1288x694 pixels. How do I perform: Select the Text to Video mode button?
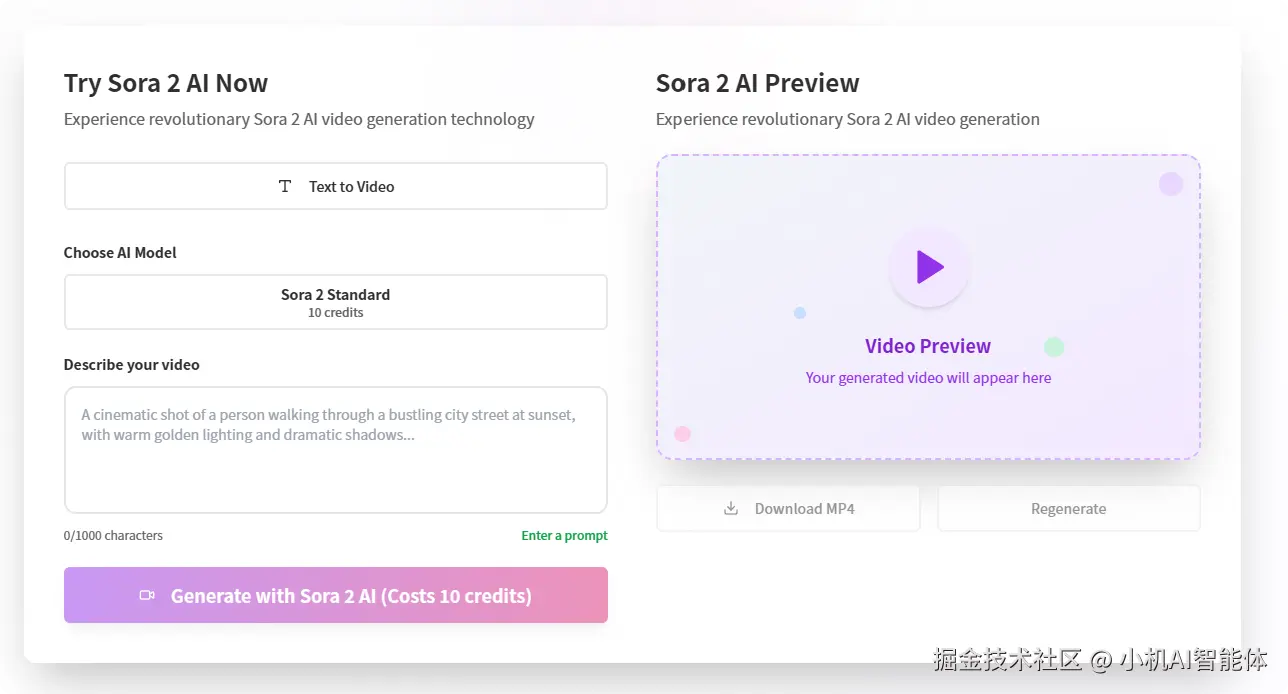(x=335, y=186)
